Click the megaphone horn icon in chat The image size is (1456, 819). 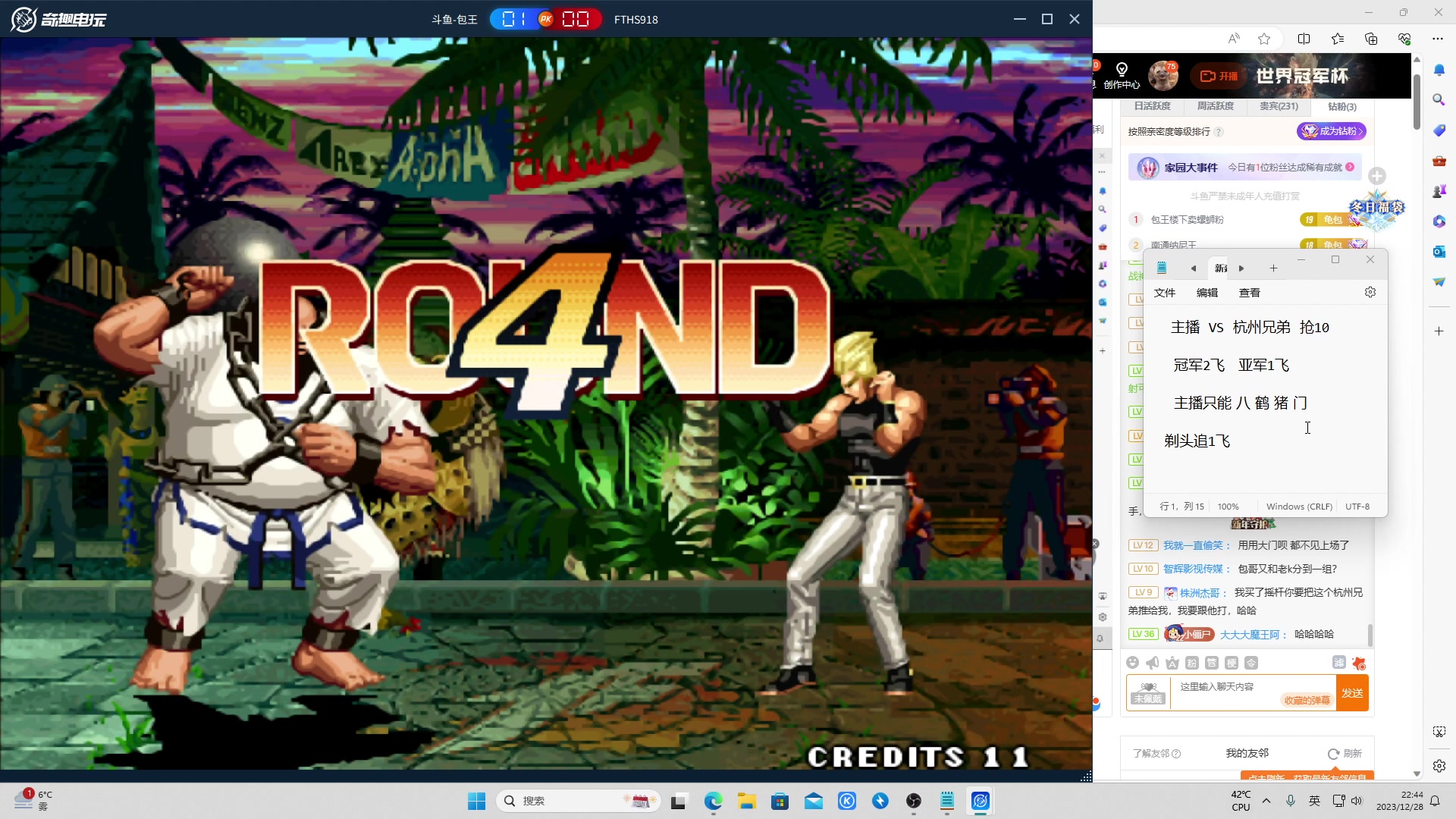pos(1152,663)
